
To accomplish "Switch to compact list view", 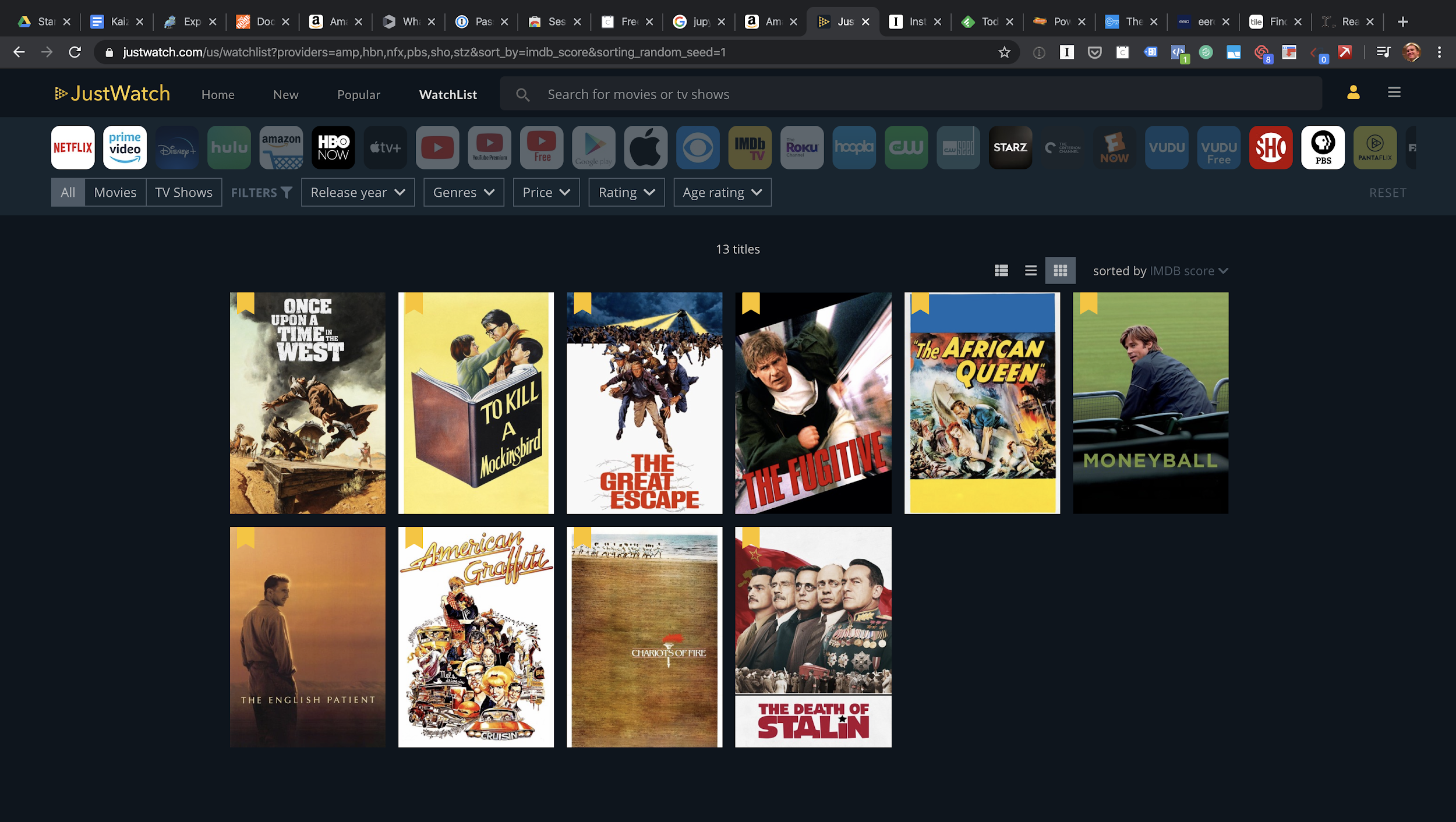I will [1031, 271].
